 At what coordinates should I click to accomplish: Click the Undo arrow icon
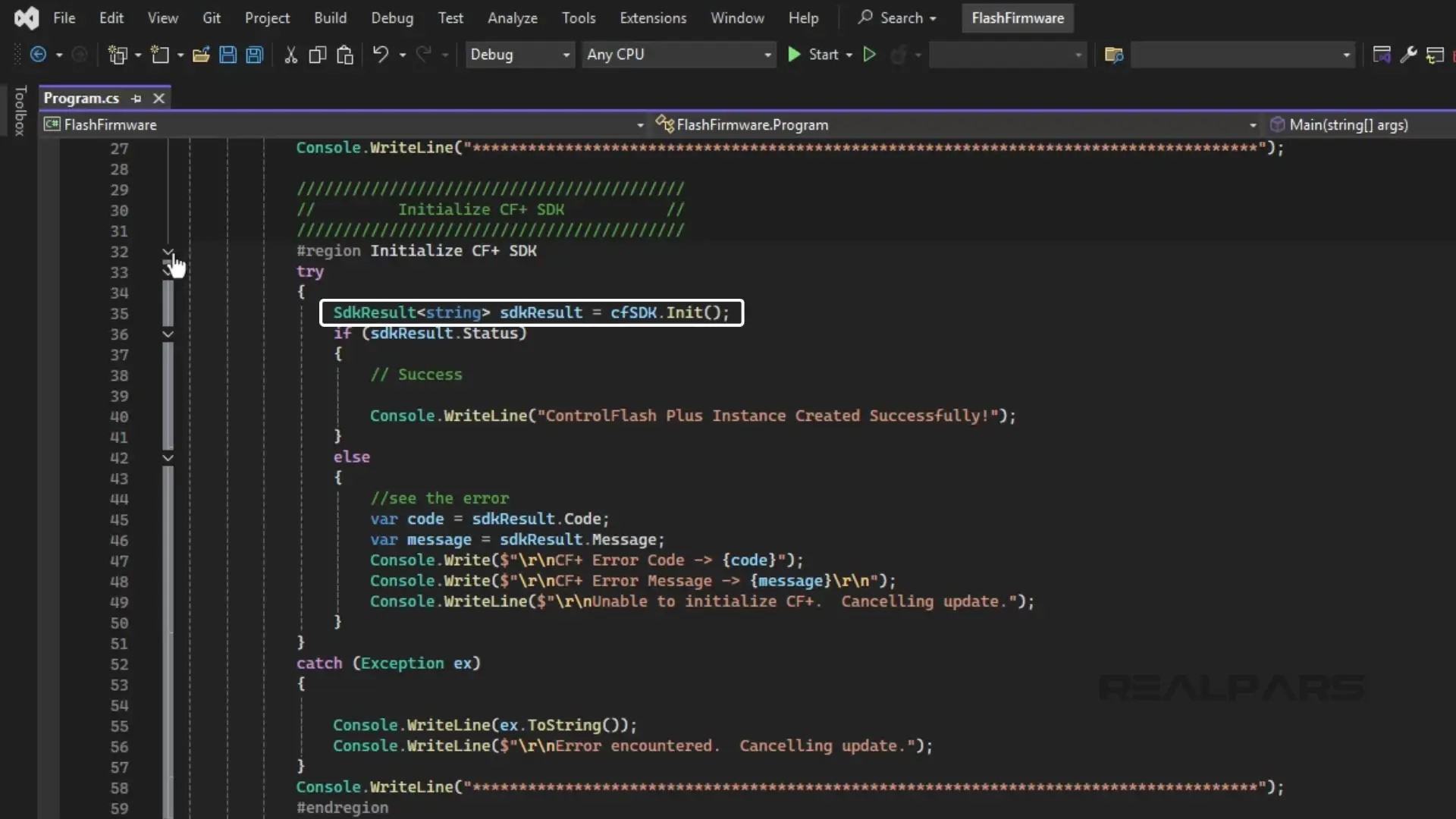tap(381, 55)
